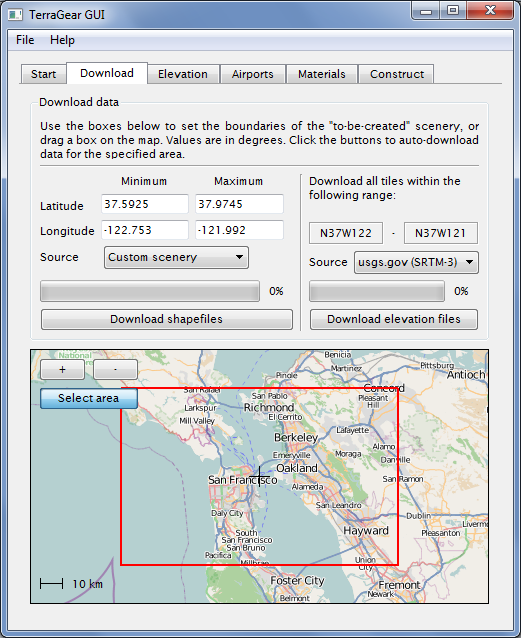Click the Concord label on the map

pyautogui.click(x=384, y=388)
